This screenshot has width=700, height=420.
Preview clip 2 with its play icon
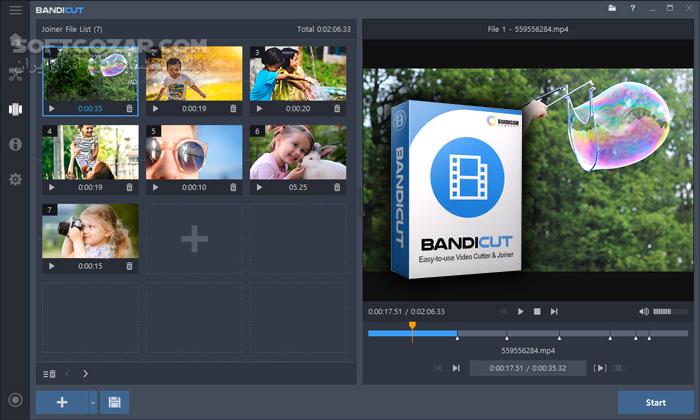(155, 108)
